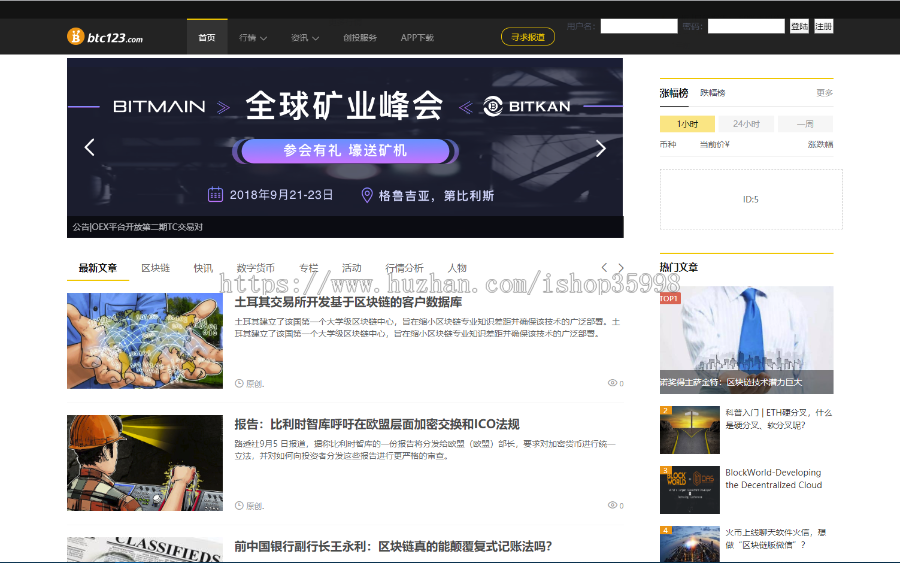Image resolution: width=900 pixels, height=563 pixels.
Task: Expand the 行情 navigation dropdown
Action: pyautogui.click(x=253, y=37)
